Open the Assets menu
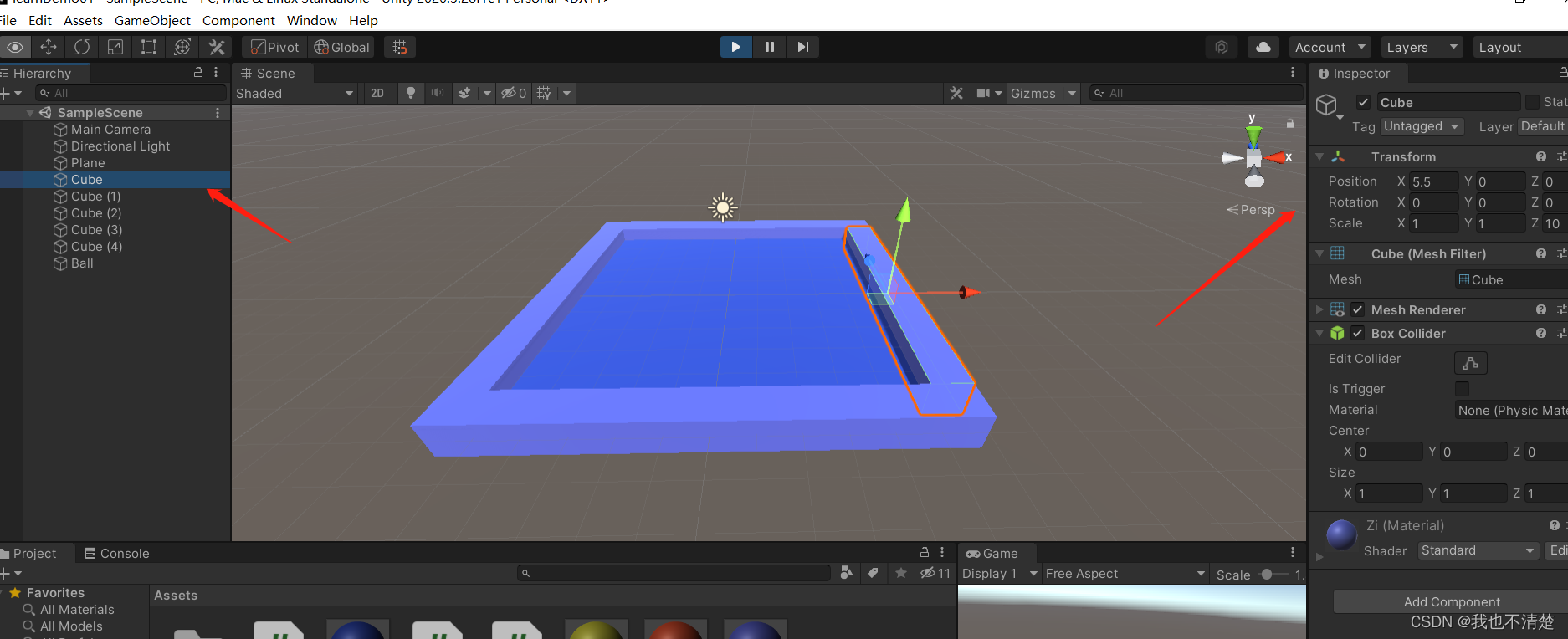This screenshot has width=1568, height=639. tap(83, 20)
